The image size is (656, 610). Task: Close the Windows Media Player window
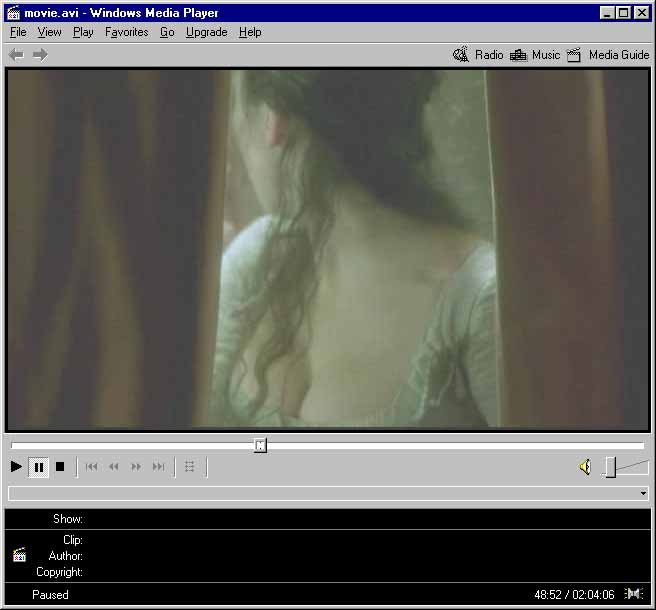[x=641, y=13]
